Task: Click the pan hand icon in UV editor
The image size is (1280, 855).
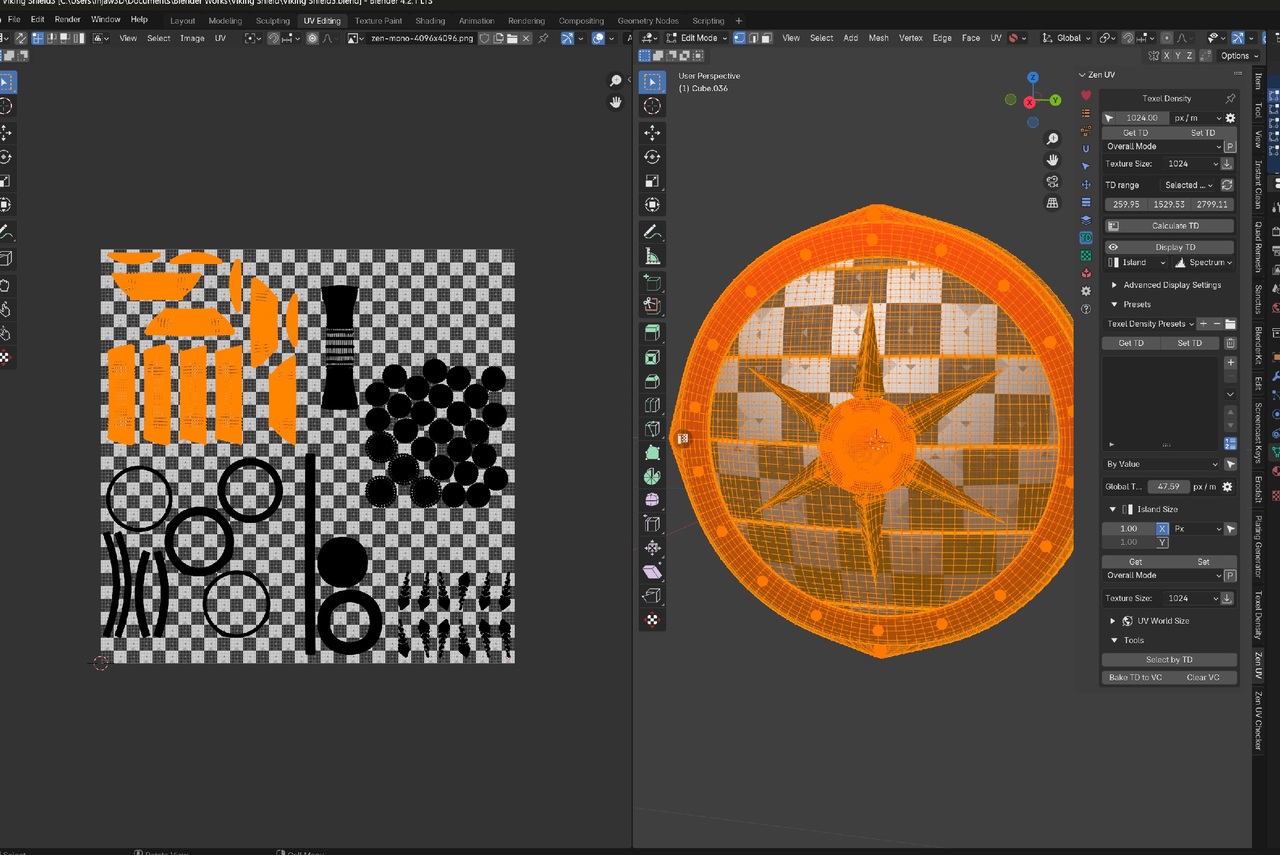Action: point(616,102)
